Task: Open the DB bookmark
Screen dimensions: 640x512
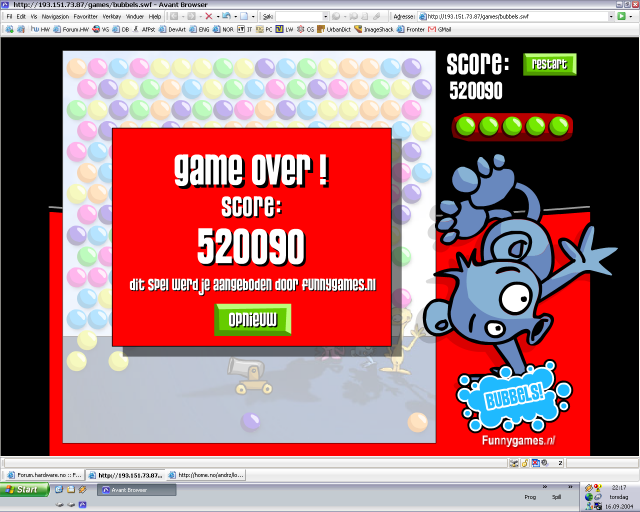Action: coord(121,29)
